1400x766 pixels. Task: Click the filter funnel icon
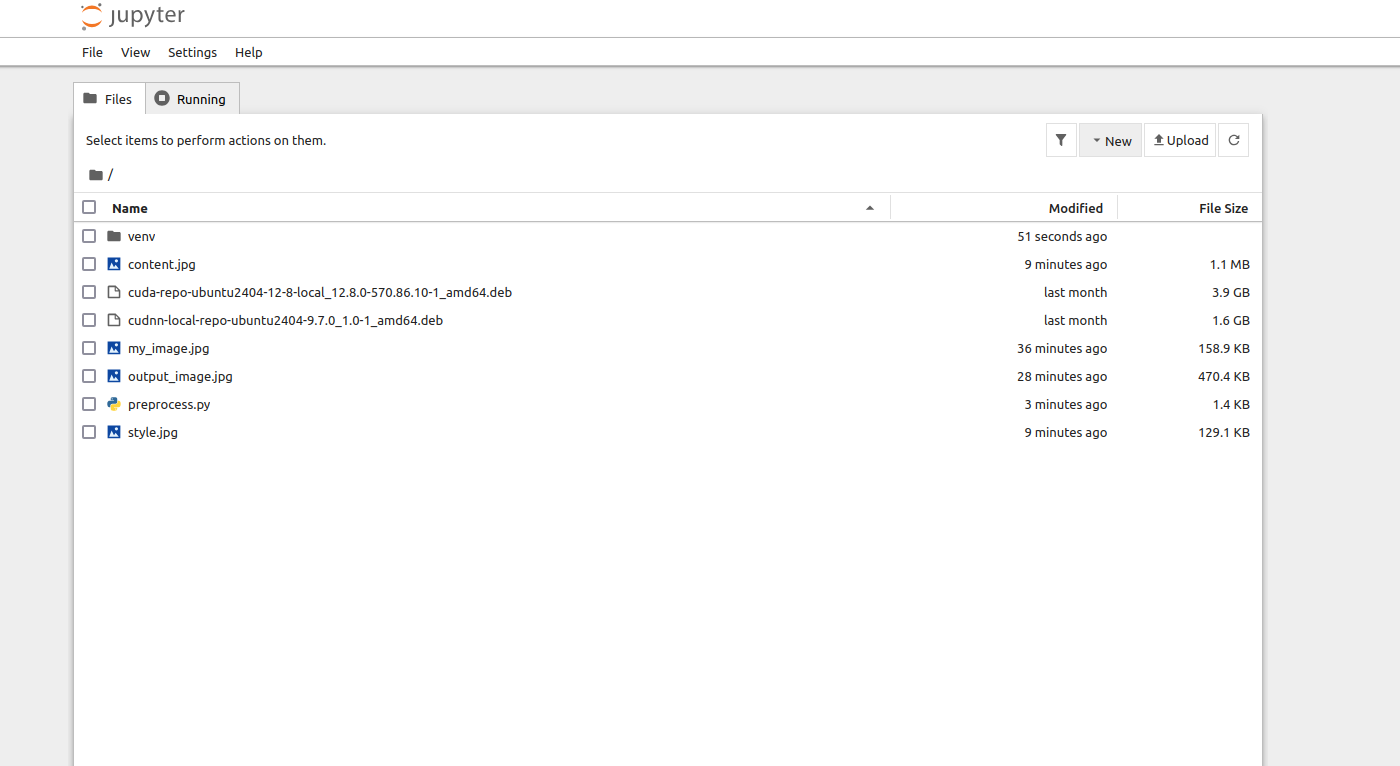(1061, 141)
